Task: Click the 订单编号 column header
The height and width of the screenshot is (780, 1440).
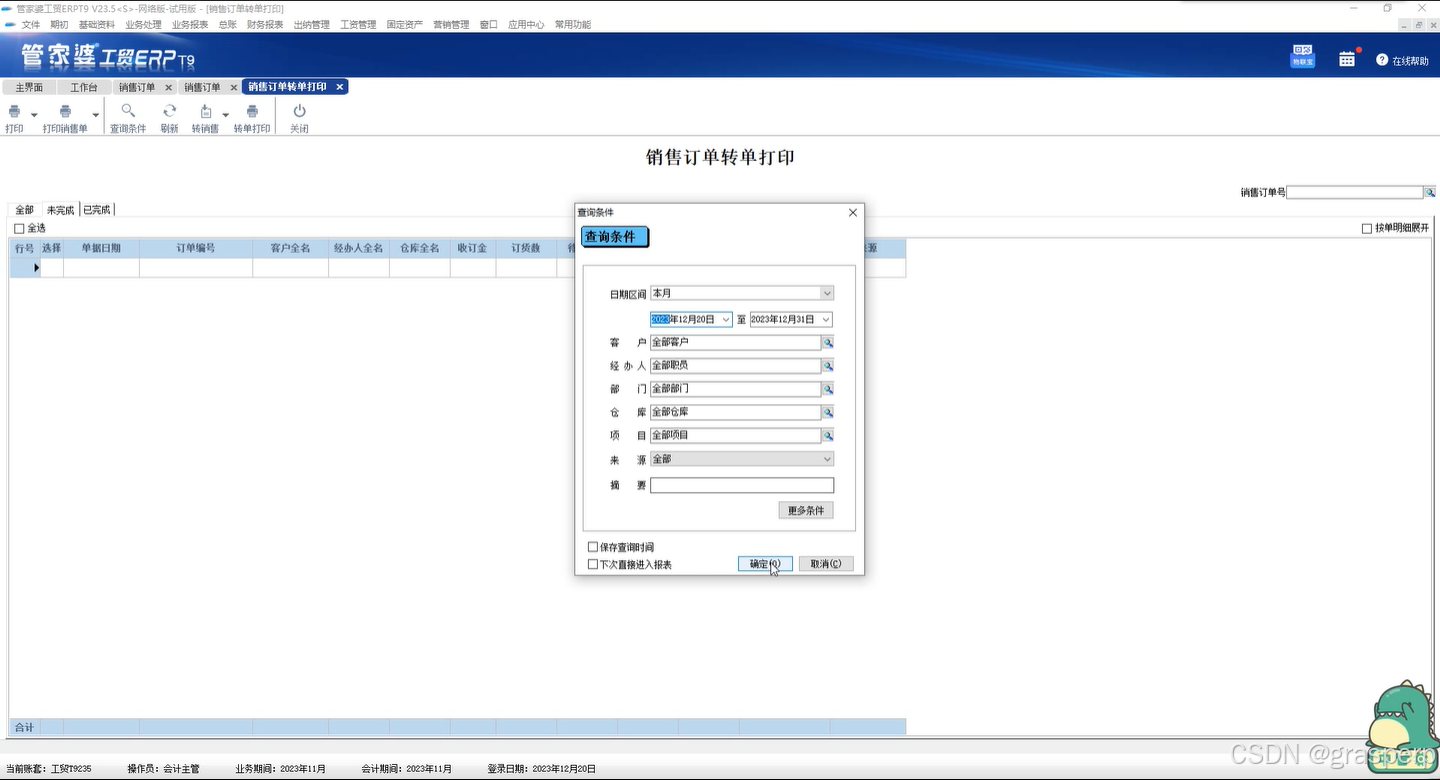Action: click(x=196, y=248)
